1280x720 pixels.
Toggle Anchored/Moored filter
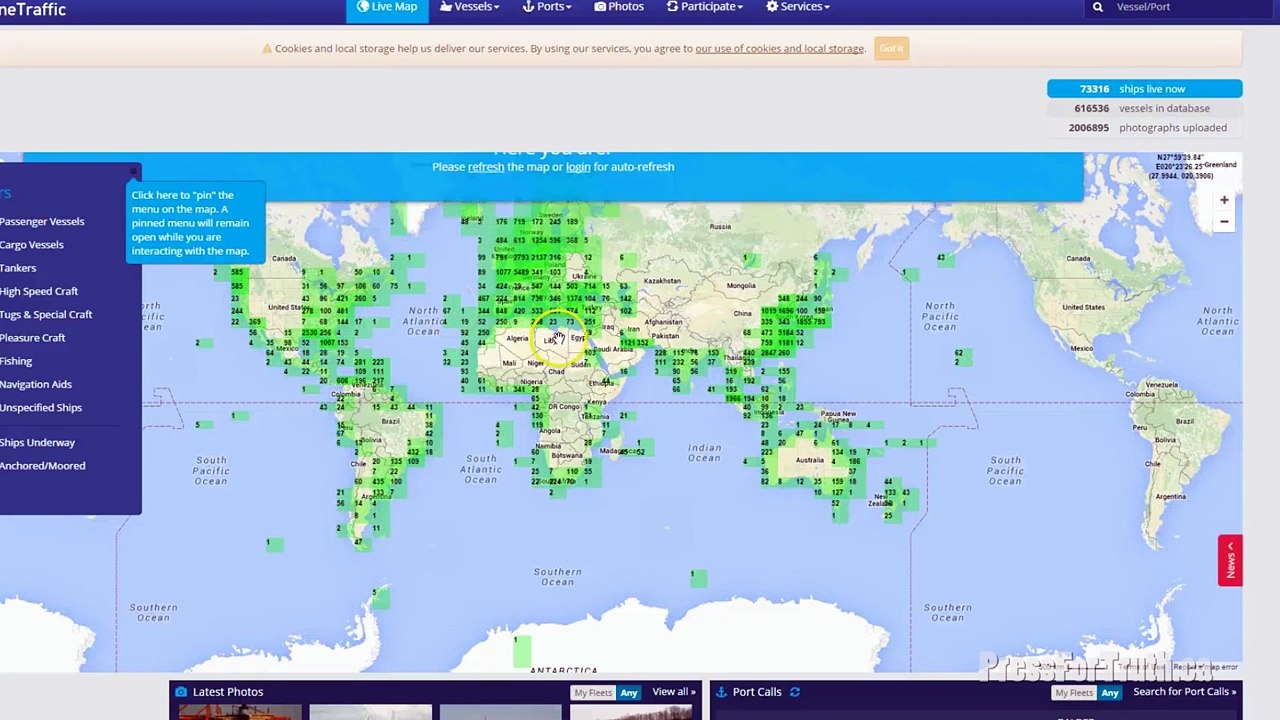[x=43, y=465]
